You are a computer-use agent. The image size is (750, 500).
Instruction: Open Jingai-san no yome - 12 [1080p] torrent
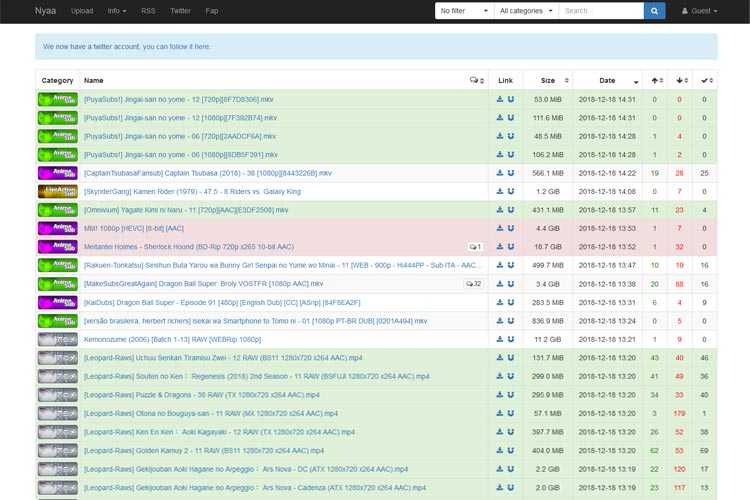(x=180, y=118)
